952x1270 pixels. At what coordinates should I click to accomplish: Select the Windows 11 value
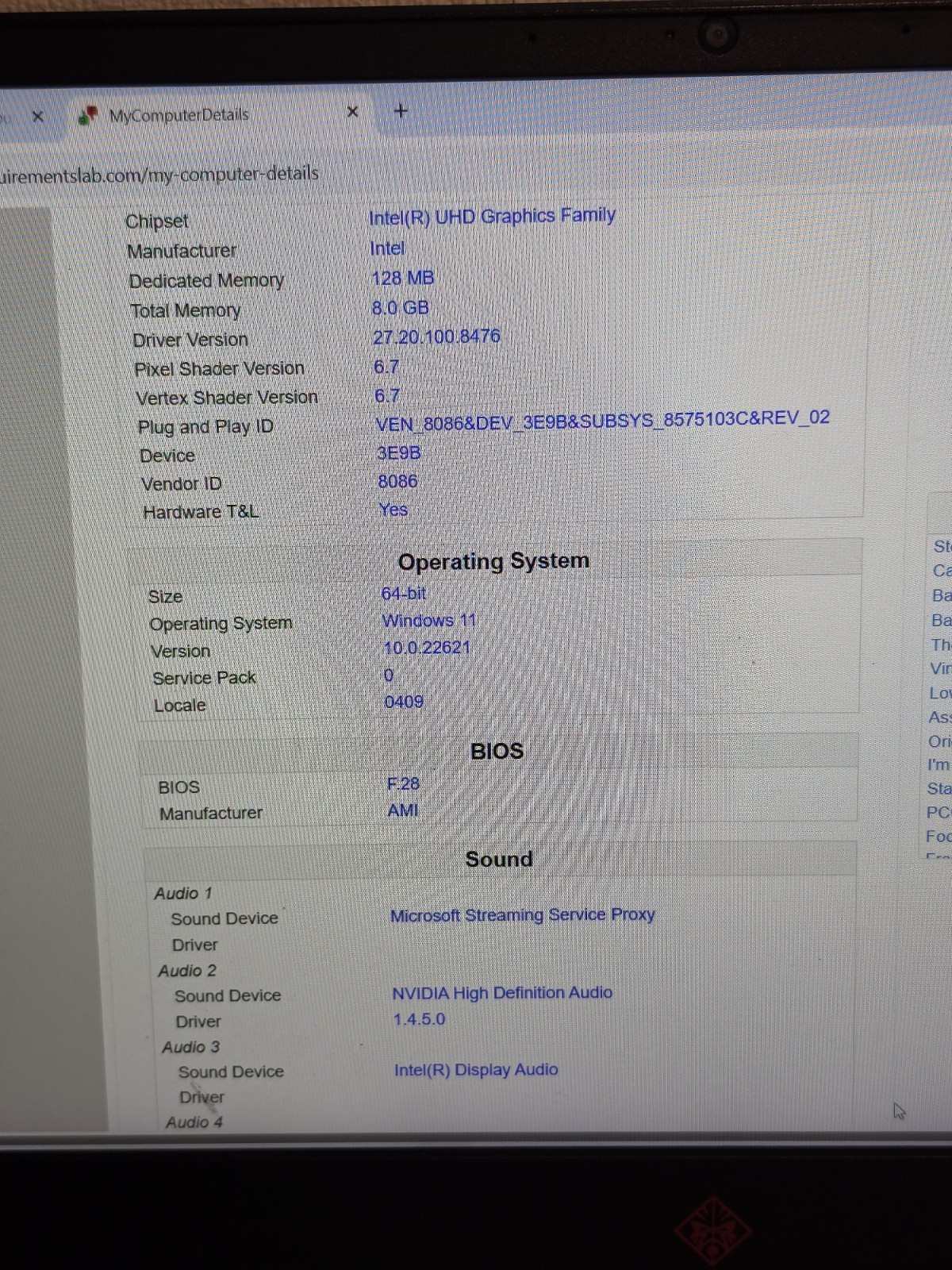point(429,621)
